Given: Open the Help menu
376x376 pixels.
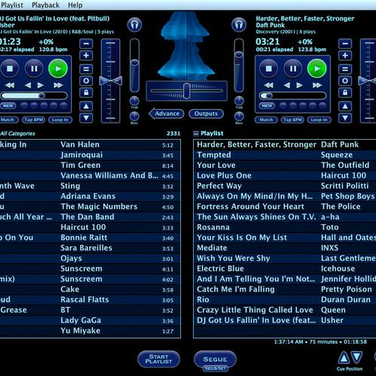Looking at the screenshot, I should 75,5.
